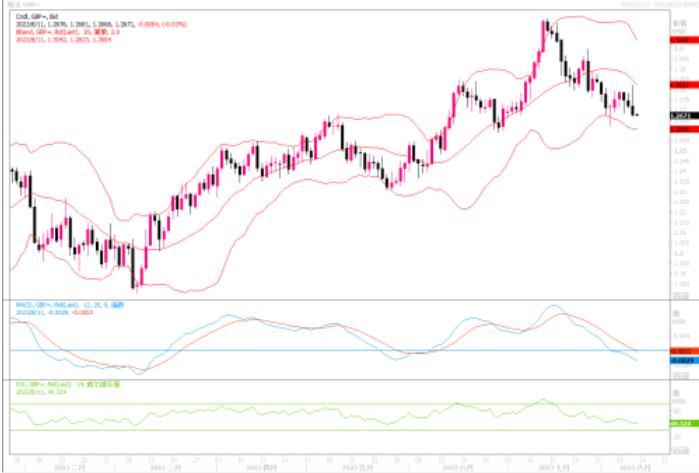Select the last candlestick on the right

tap(636, 113)
